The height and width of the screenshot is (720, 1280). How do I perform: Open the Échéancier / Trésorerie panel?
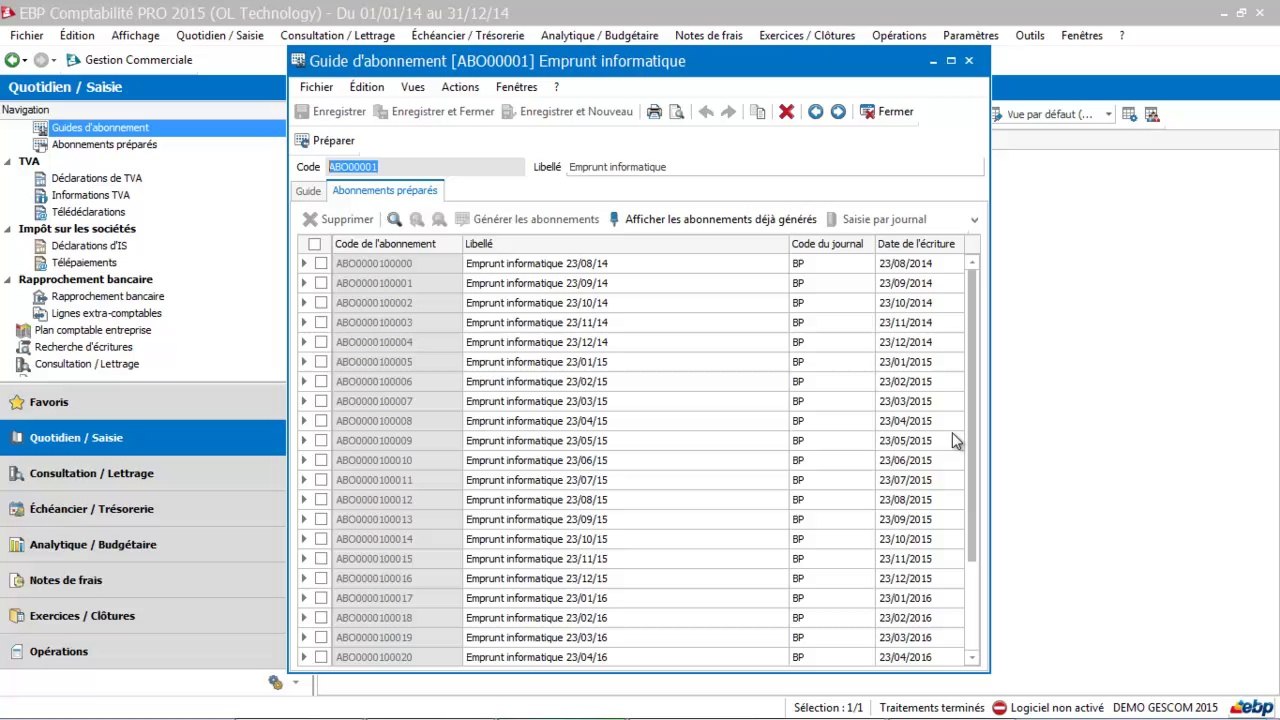(143, 509)
